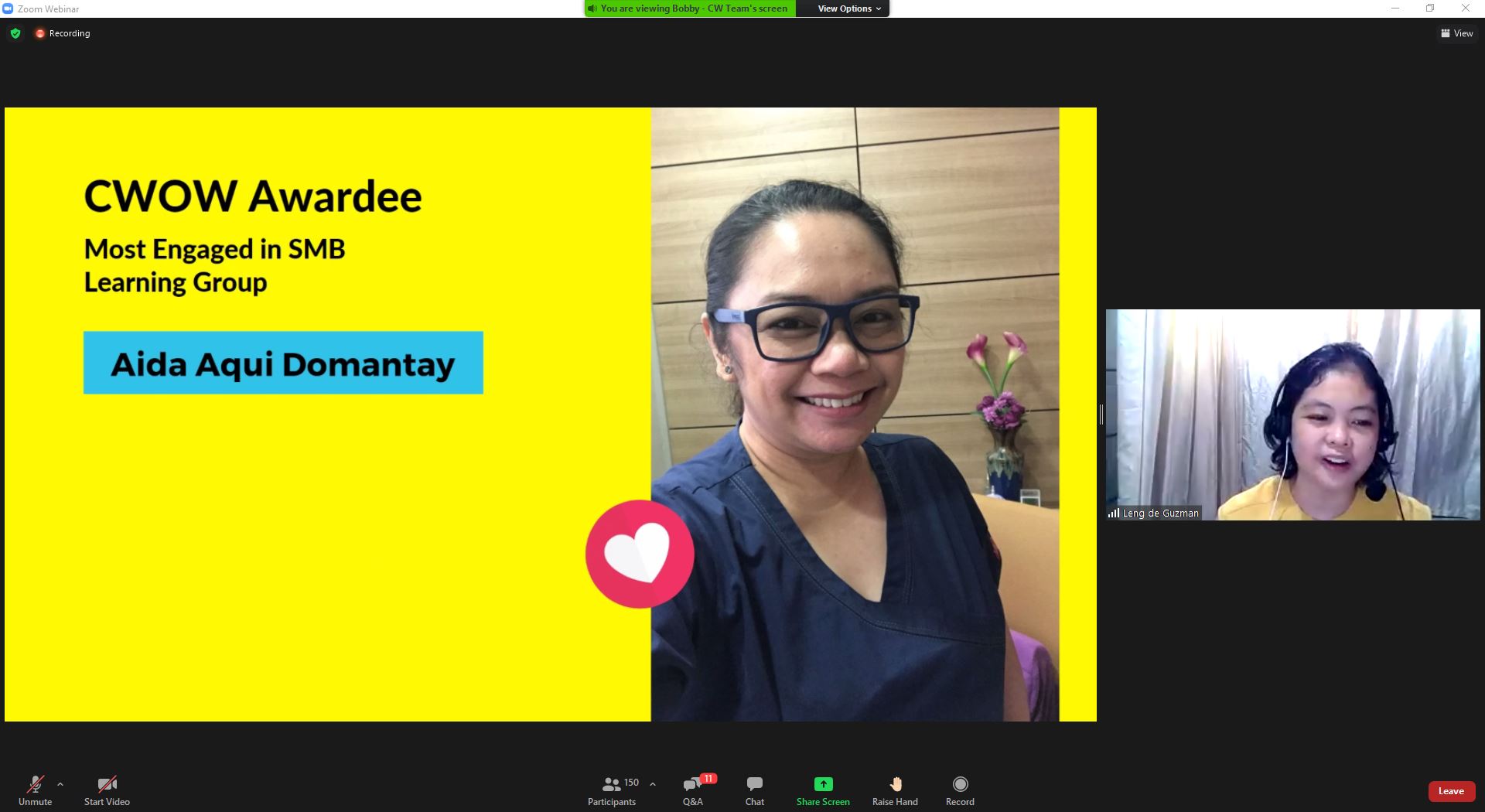Raise Hand in the webinar

(x=895, y=790)
